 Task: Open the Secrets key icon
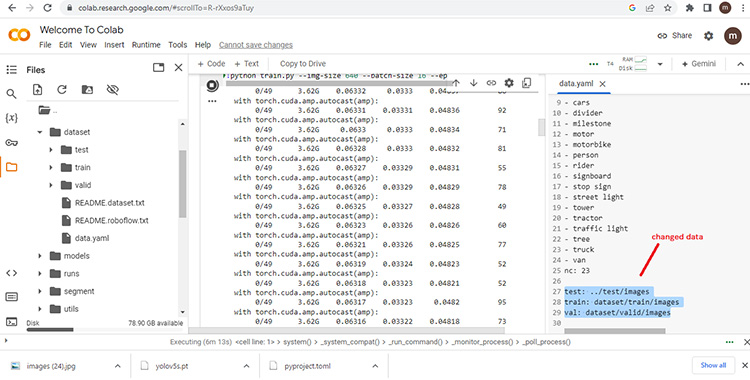click(x=11, y=143)
